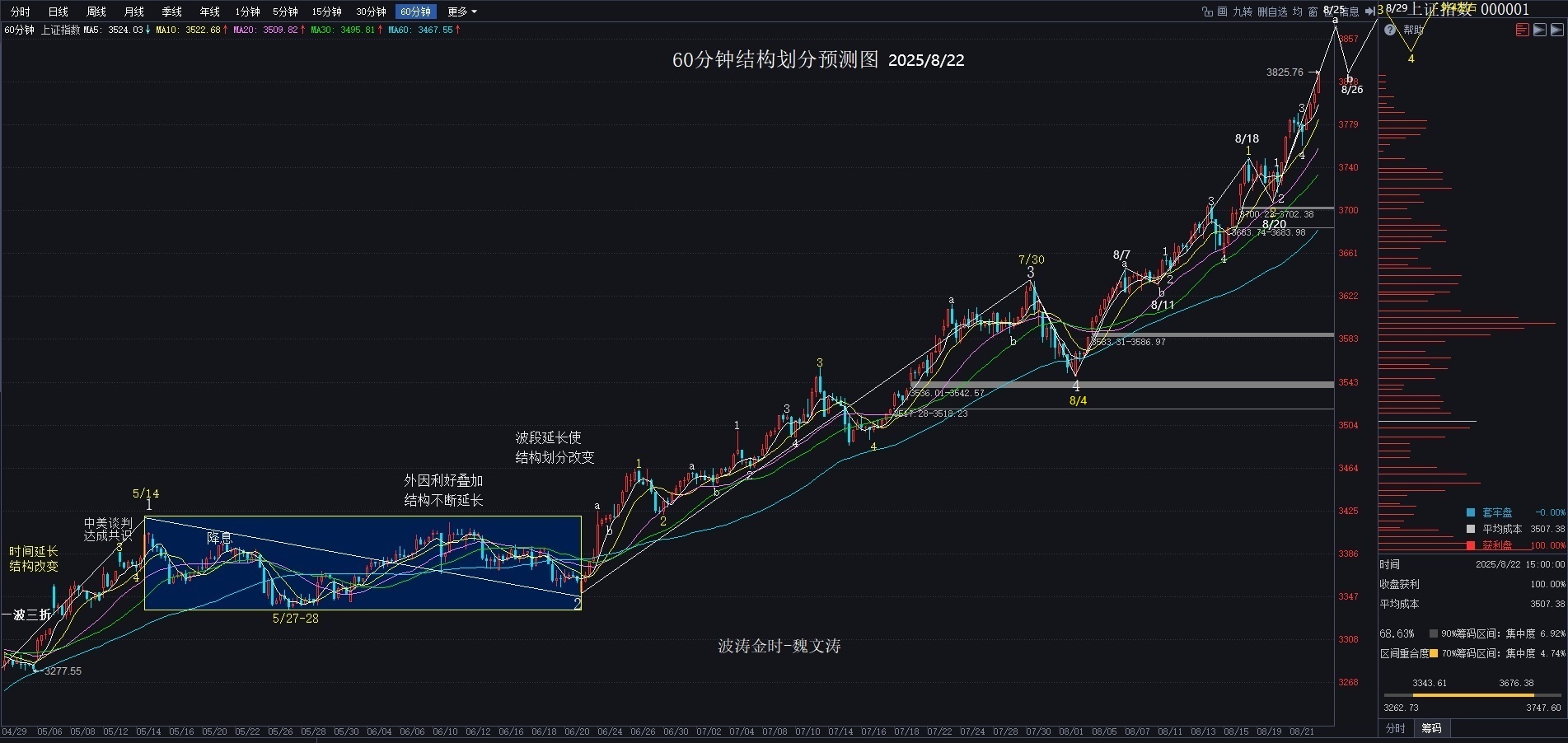Switch to the 1分钟 period
Image resolution: width=1568 pixels, height=743 pixels.
pyautogui.click(x=247, y=12)
